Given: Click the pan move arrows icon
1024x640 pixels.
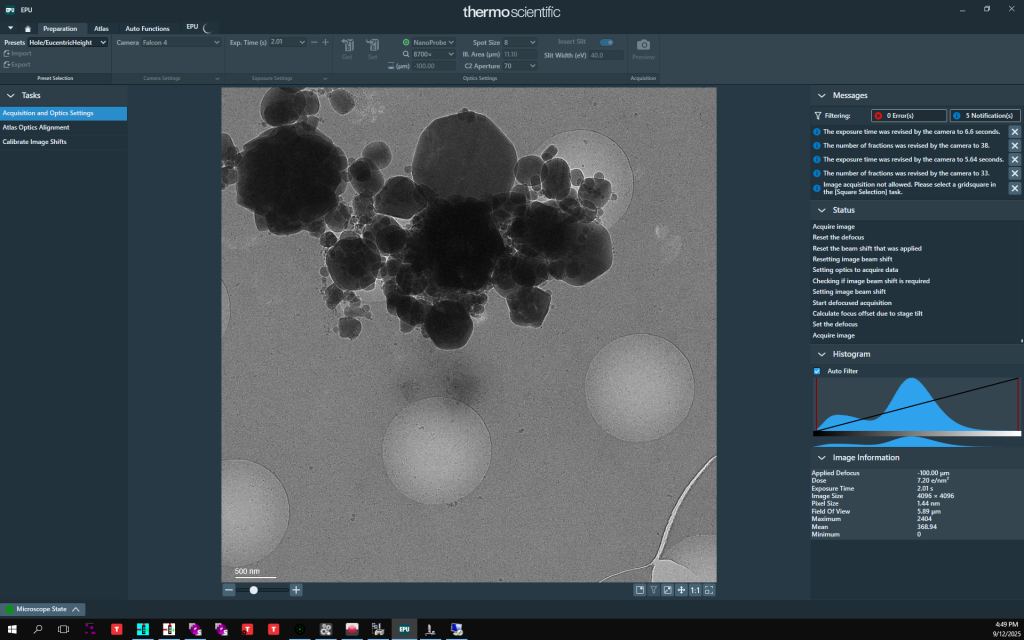Looking at the screenshot, I should pos(681,590).
